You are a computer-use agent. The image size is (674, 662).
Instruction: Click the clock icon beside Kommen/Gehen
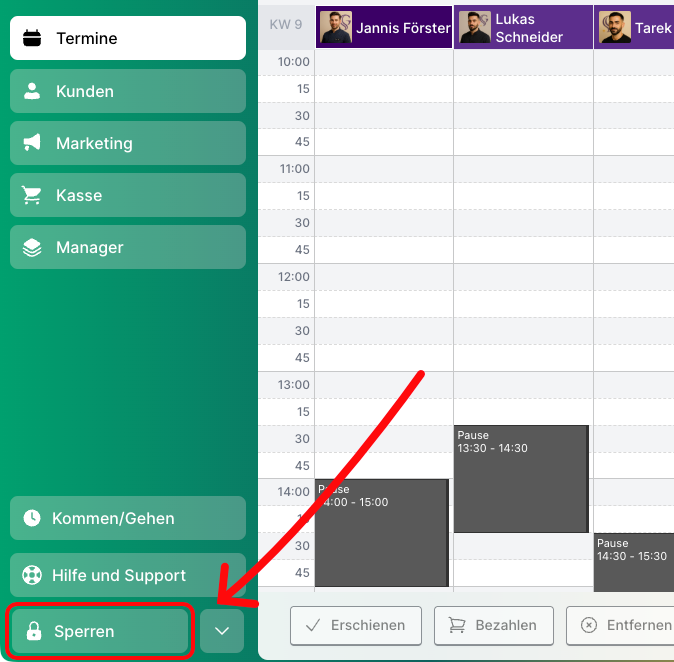tap(32, 518)
